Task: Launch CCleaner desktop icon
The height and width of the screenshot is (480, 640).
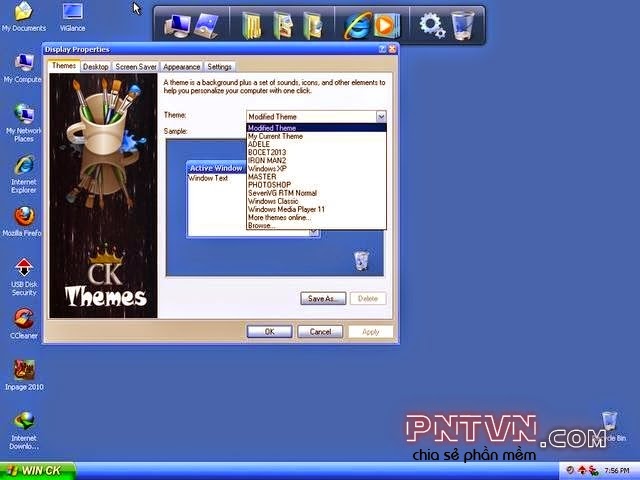Action: (x=24, y=324)
